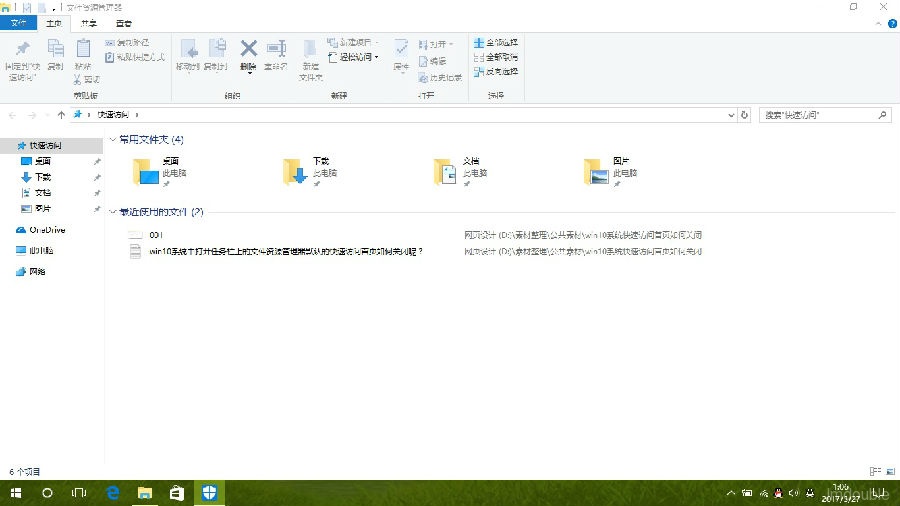
Task: Open the address bar history dropdown
Action: (x=731, y=115)
